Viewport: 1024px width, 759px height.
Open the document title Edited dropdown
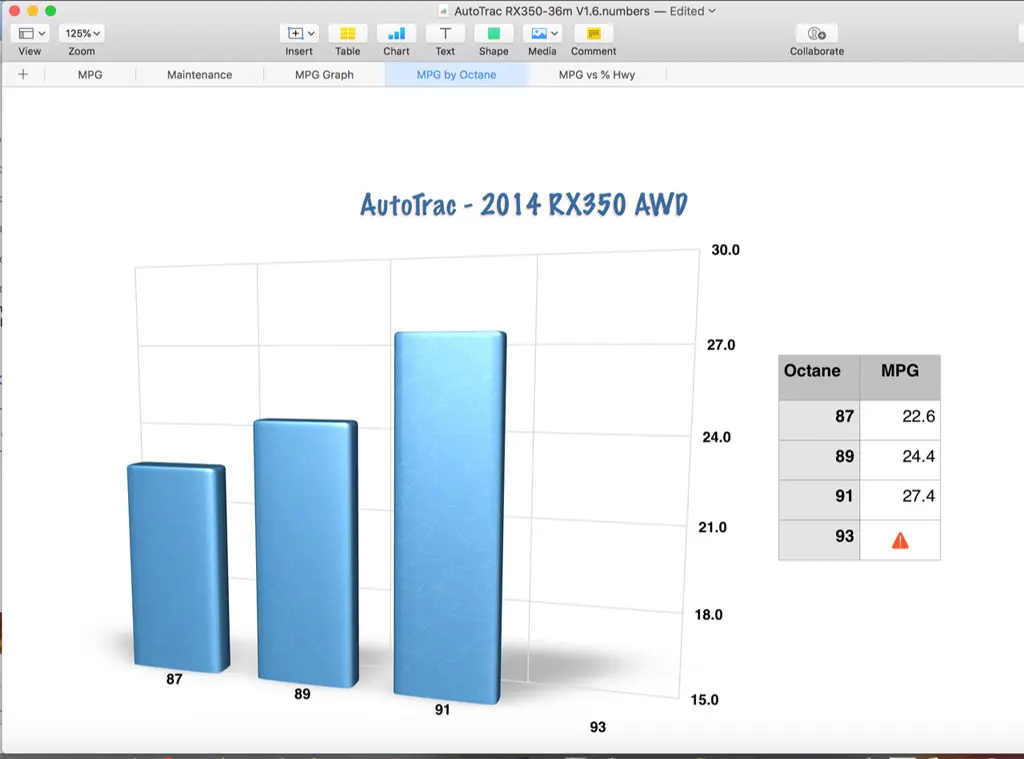[692, 11]
